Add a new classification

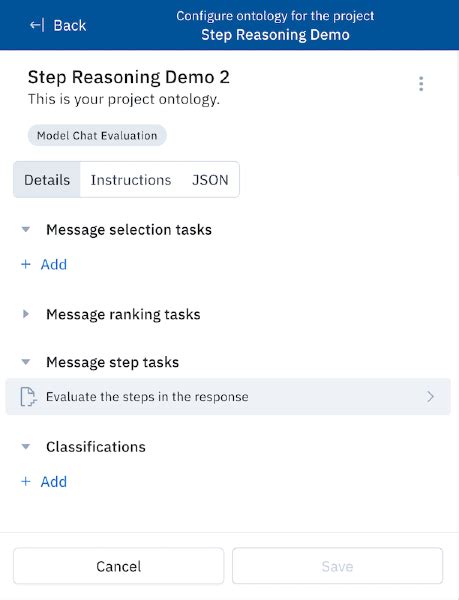coord(44,481)
